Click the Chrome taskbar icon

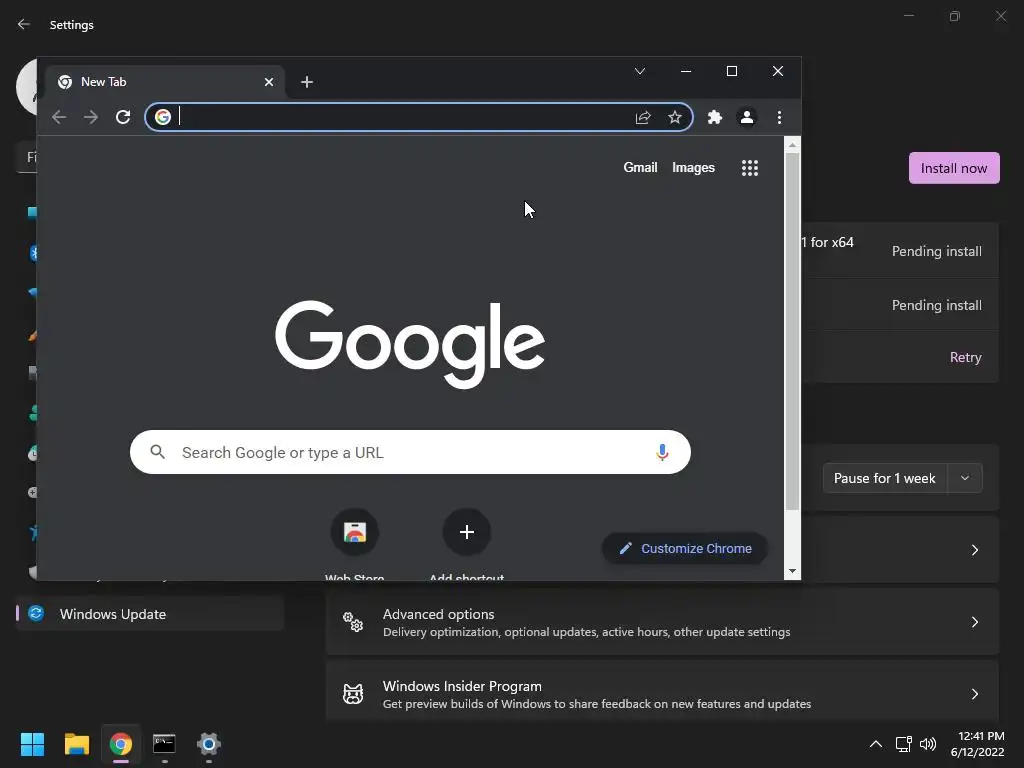(120, 744)
